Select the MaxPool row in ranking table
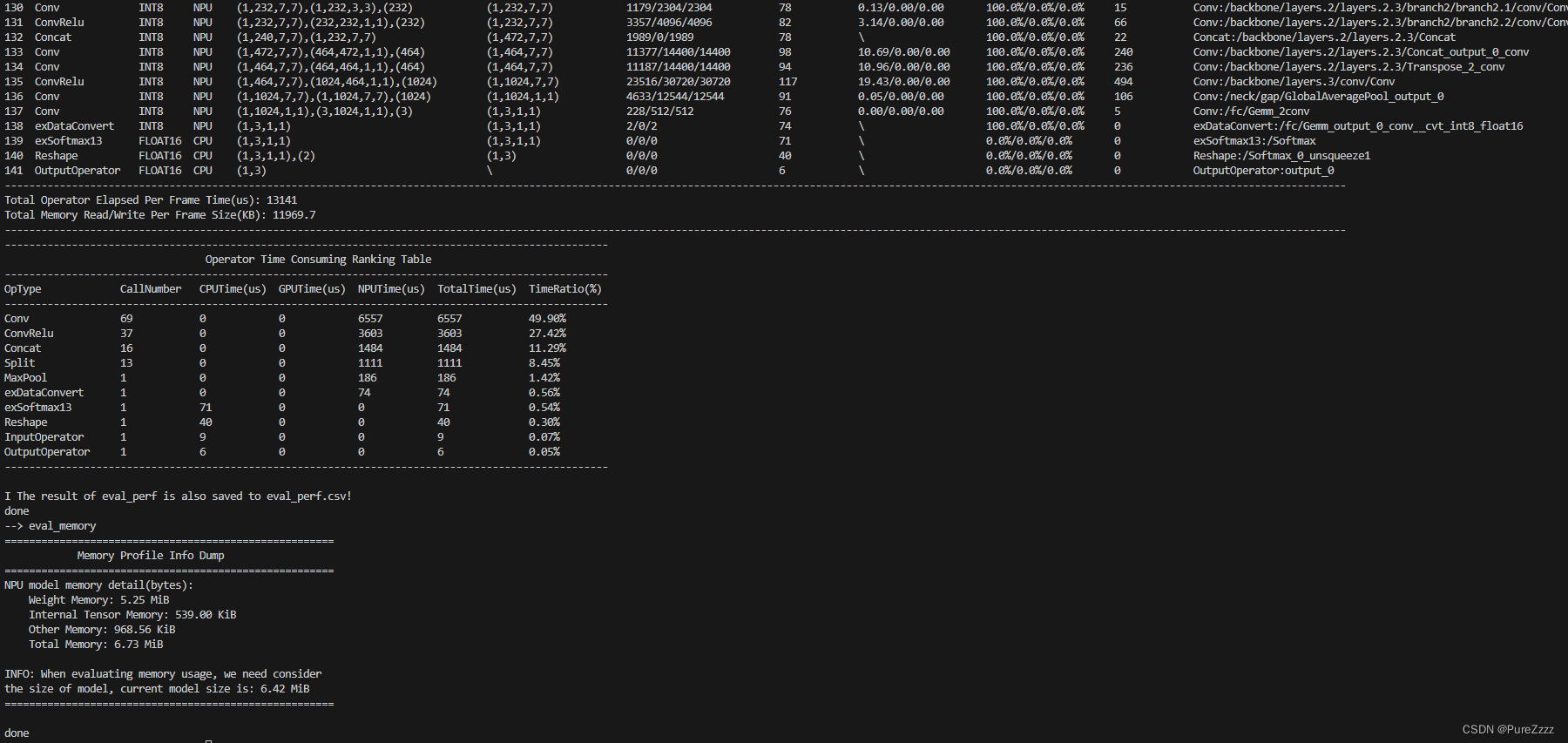 click(x=282, y=377)
